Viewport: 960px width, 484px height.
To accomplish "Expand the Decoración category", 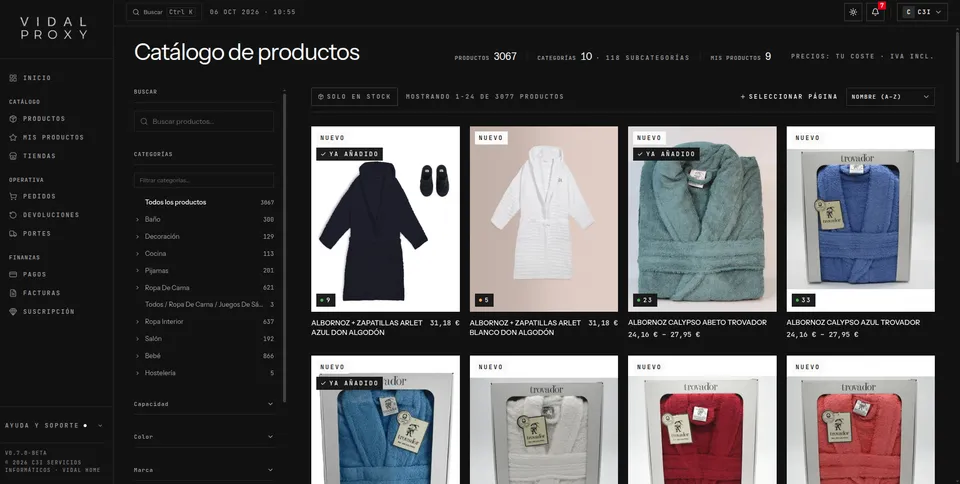I will (x=137, y=236).
